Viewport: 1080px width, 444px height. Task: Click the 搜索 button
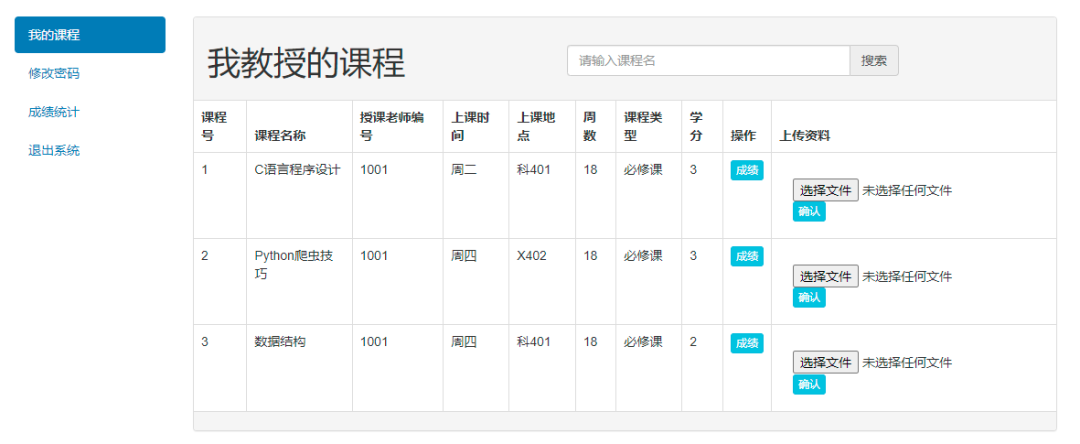(874, 61)
